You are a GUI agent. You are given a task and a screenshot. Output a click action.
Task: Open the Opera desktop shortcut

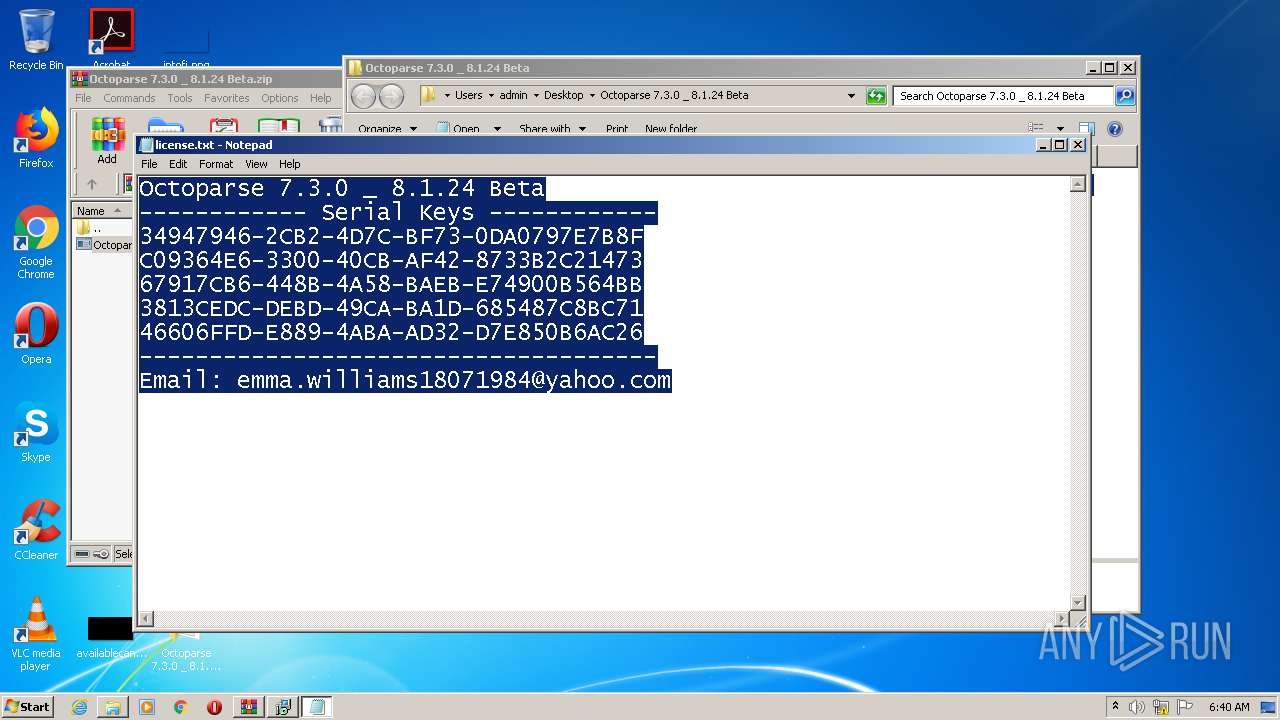coord(36,334)
